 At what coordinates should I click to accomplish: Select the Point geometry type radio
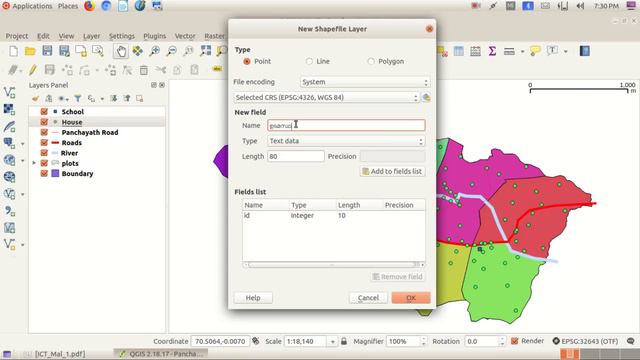(247, 61)
